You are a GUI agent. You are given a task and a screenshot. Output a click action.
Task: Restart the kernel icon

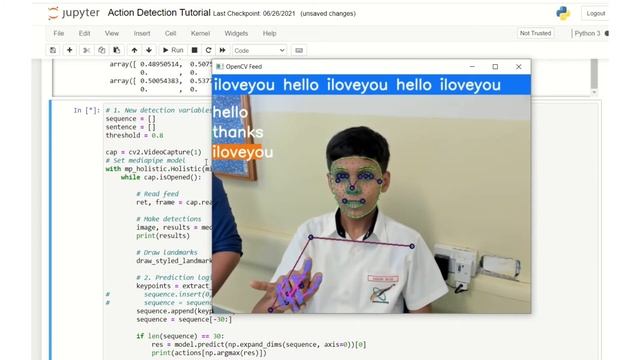208,50
